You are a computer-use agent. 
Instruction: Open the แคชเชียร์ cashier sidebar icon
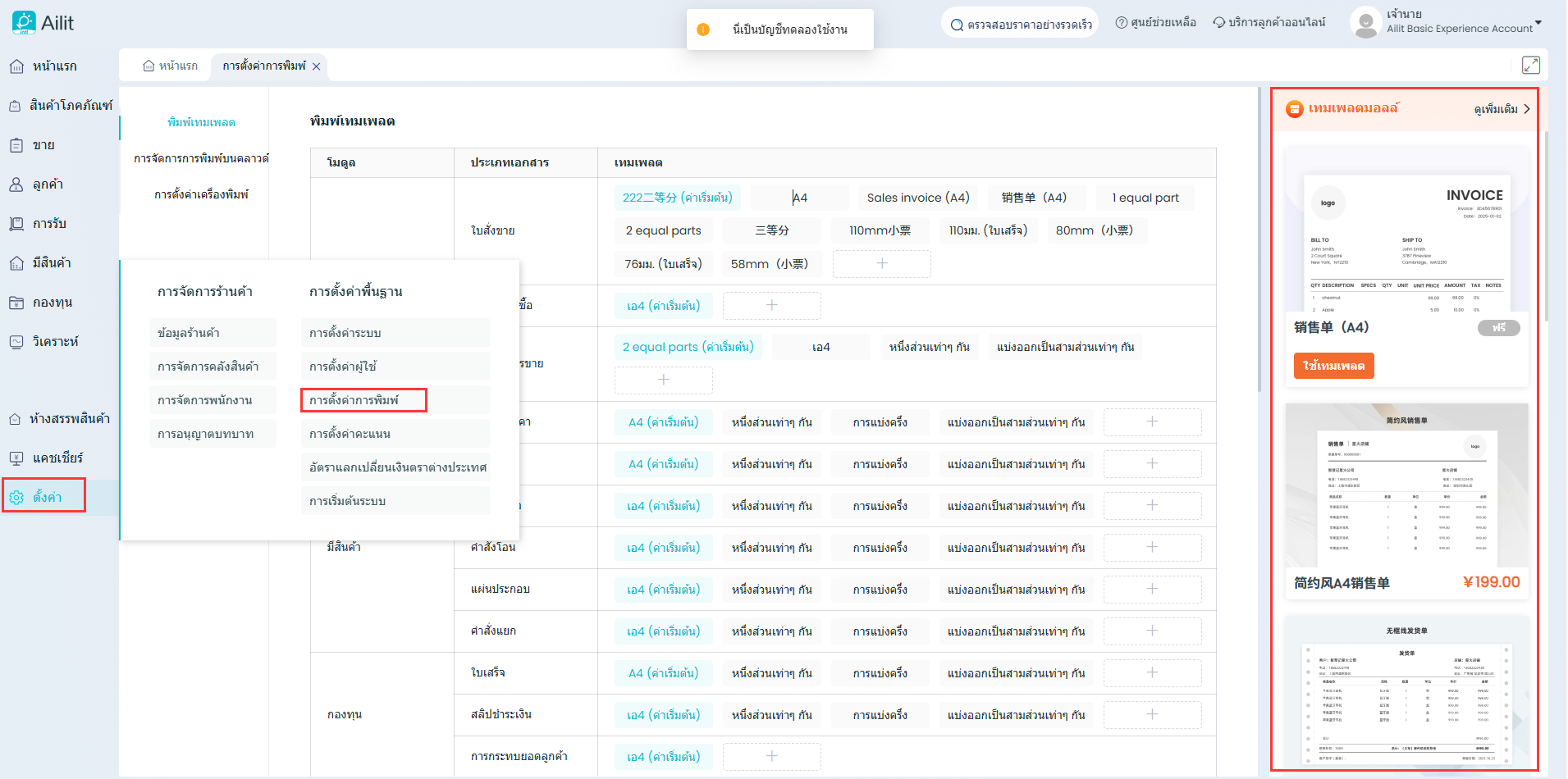pyautogui.click(x=16, y=458)
